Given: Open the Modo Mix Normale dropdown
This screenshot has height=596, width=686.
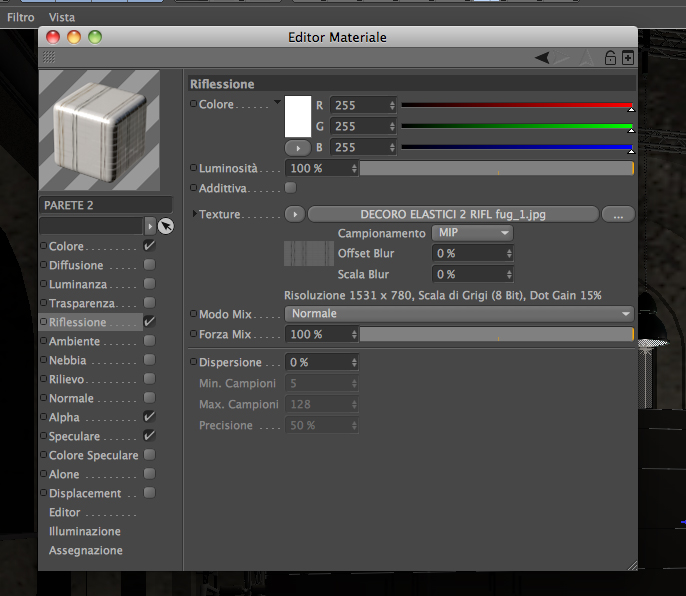Looking at the screenshot, I should coord(459,314).
